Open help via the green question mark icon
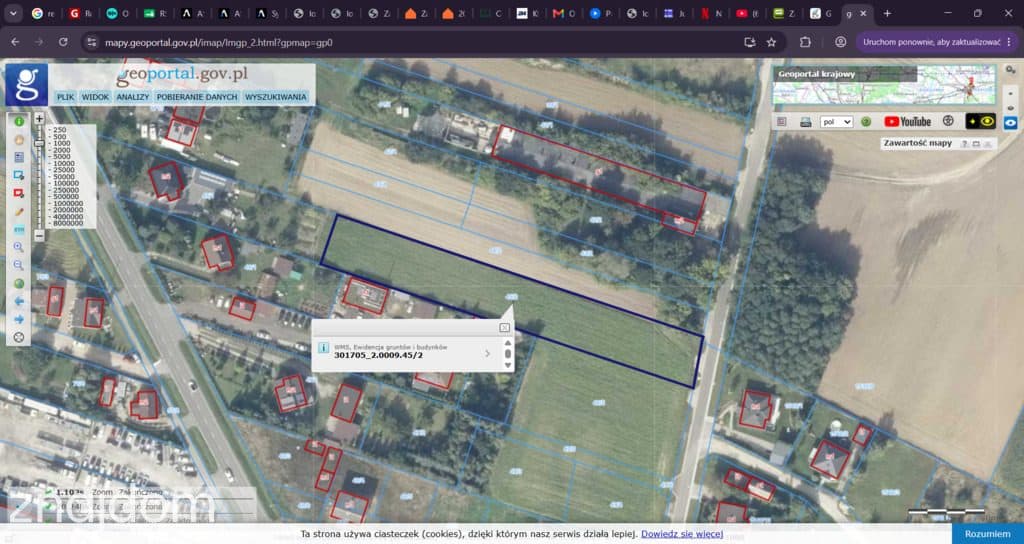Image resolution: width=1024 pixels, height=544 pixels. (x=866, y=121)
